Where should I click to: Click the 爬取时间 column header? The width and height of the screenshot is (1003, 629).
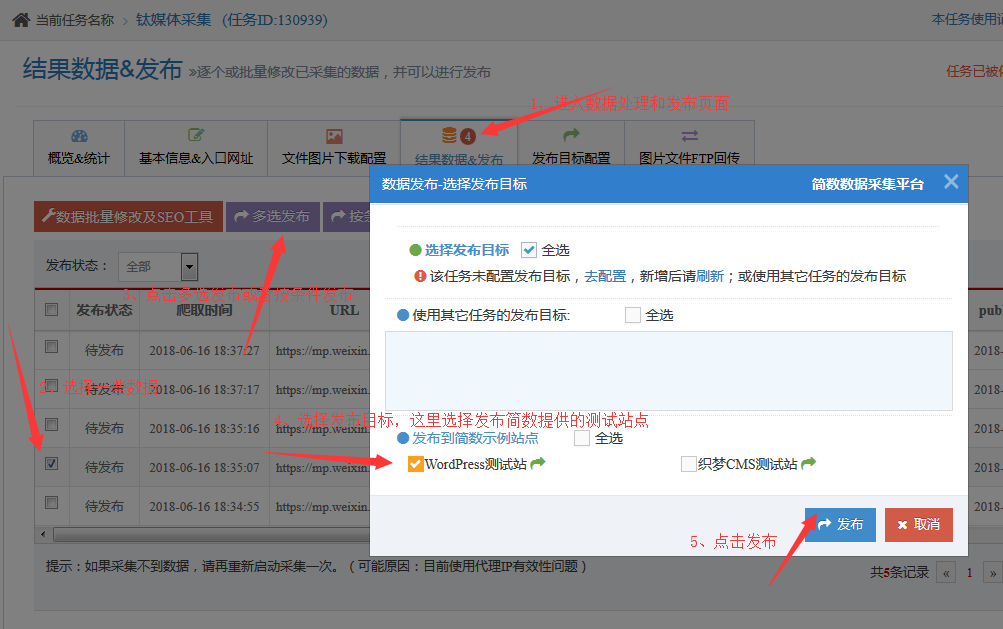pos(204,310)
